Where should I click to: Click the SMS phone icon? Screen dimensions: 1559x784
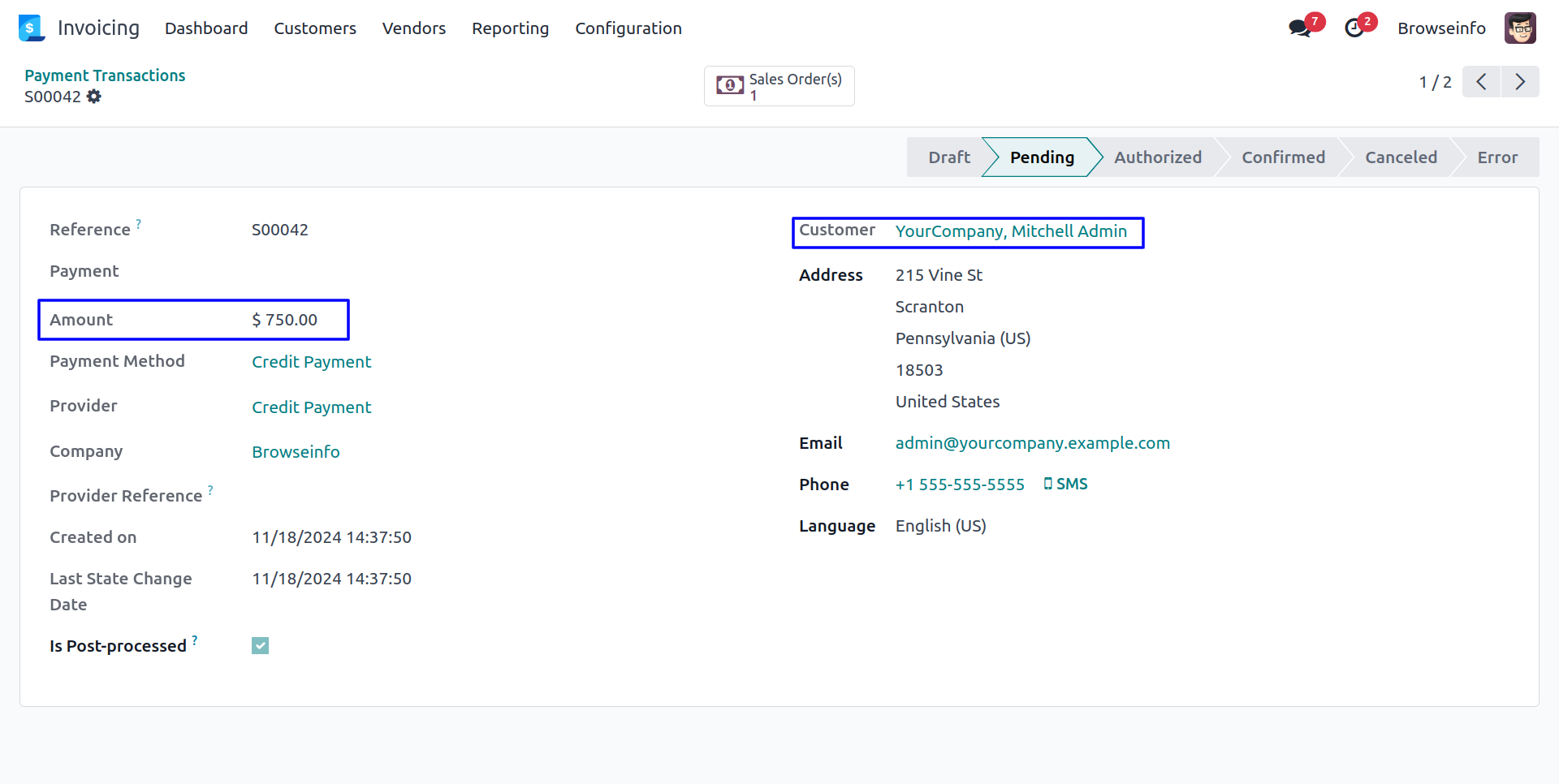1048,484
